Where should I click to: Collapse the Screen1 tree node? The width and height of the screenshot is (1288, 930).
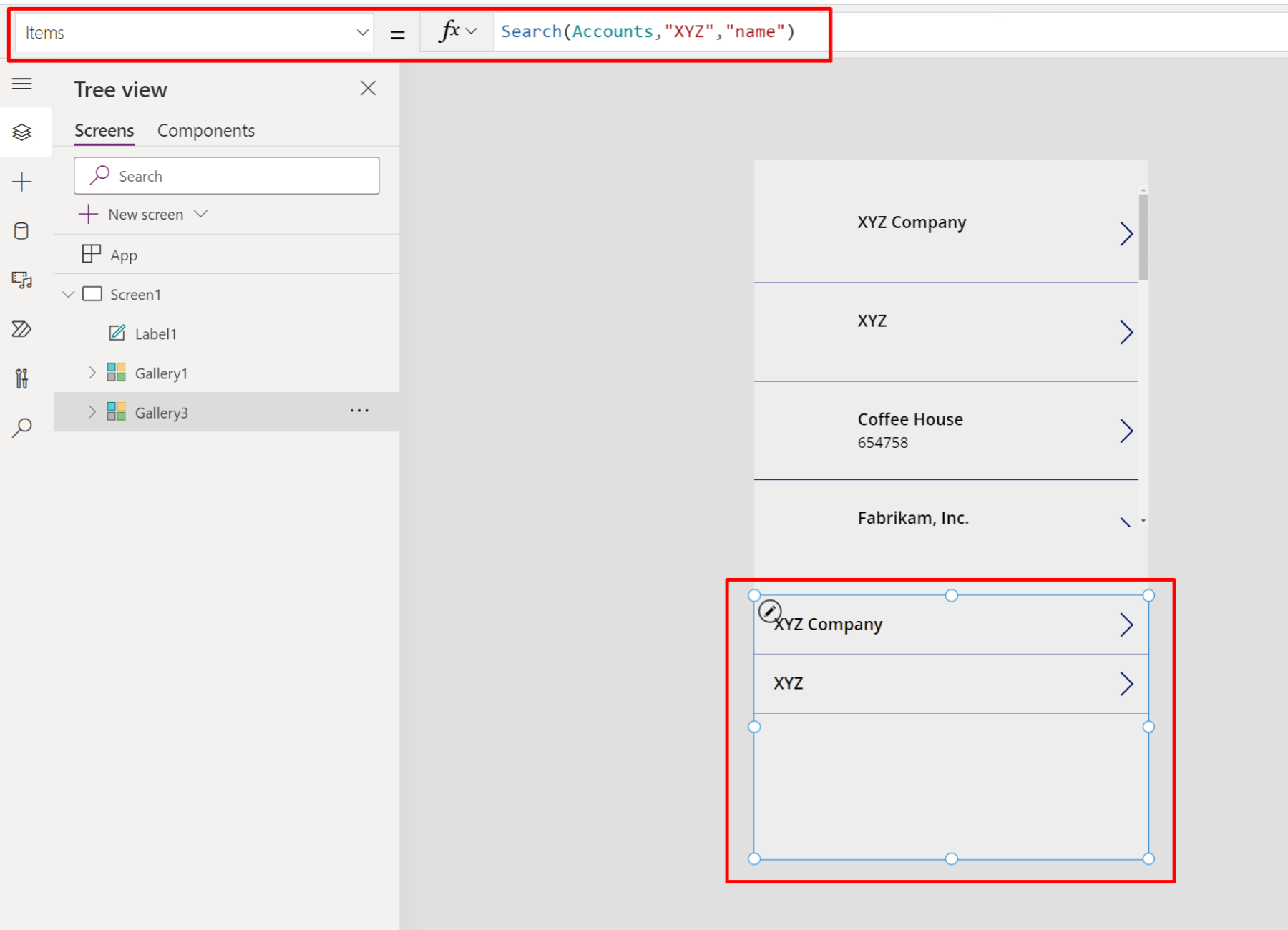(x=68, y=293)
